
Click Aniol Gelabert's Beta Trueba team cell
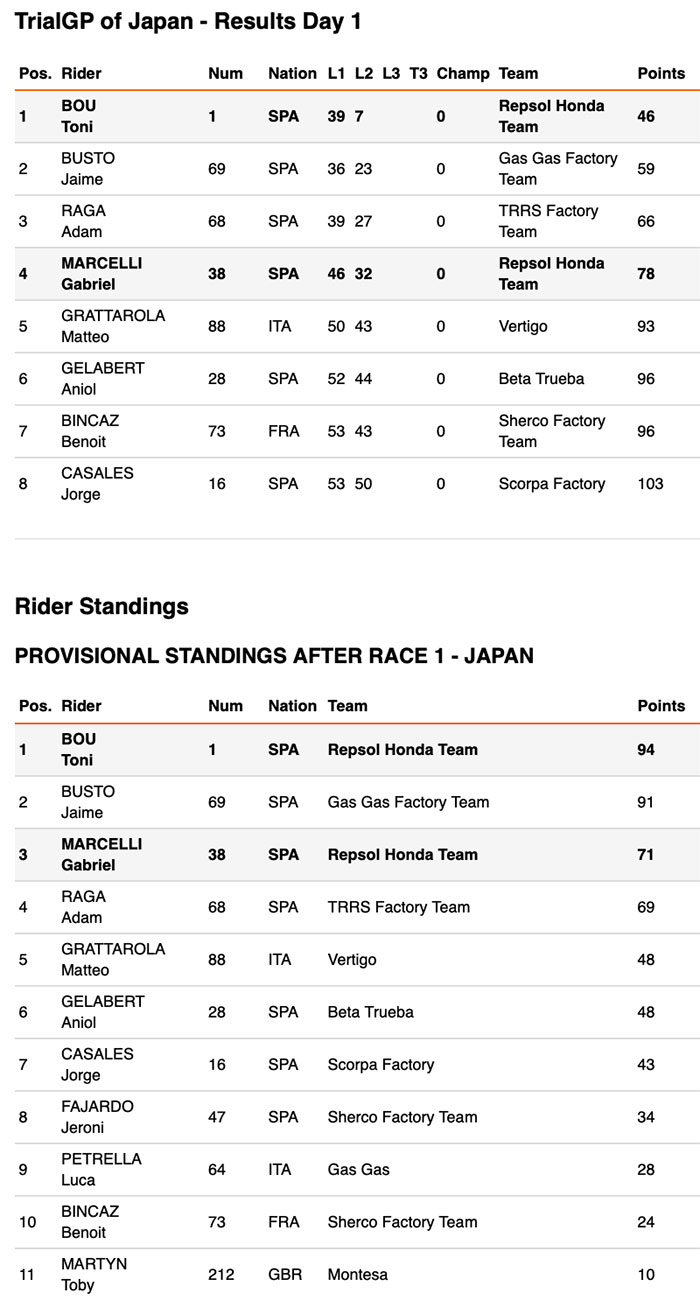(x=541, y=379)
